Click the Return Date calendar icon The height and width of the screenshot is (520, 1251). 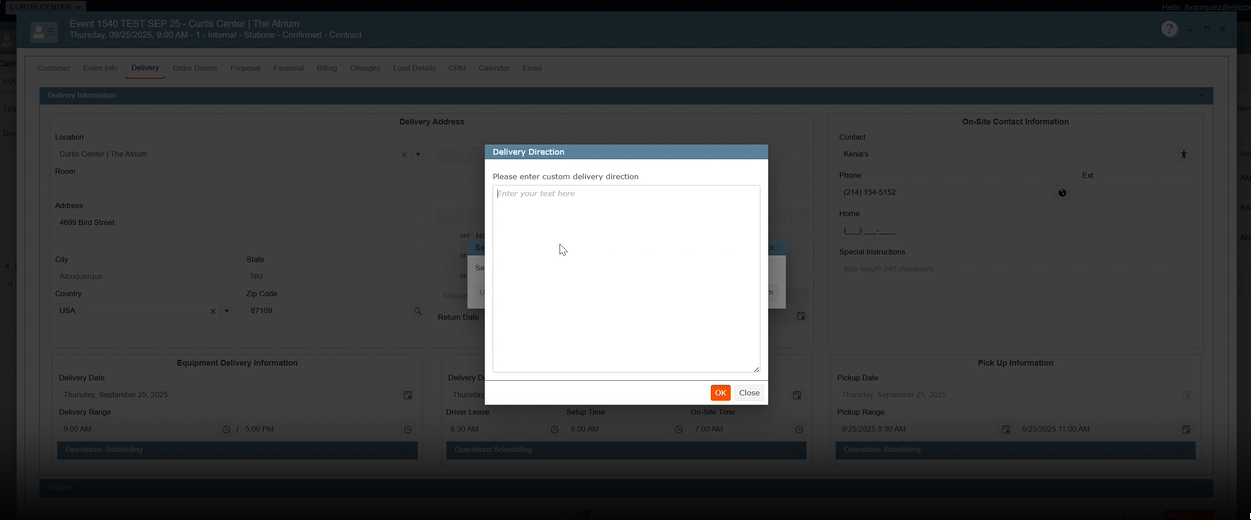click(801, 317)
